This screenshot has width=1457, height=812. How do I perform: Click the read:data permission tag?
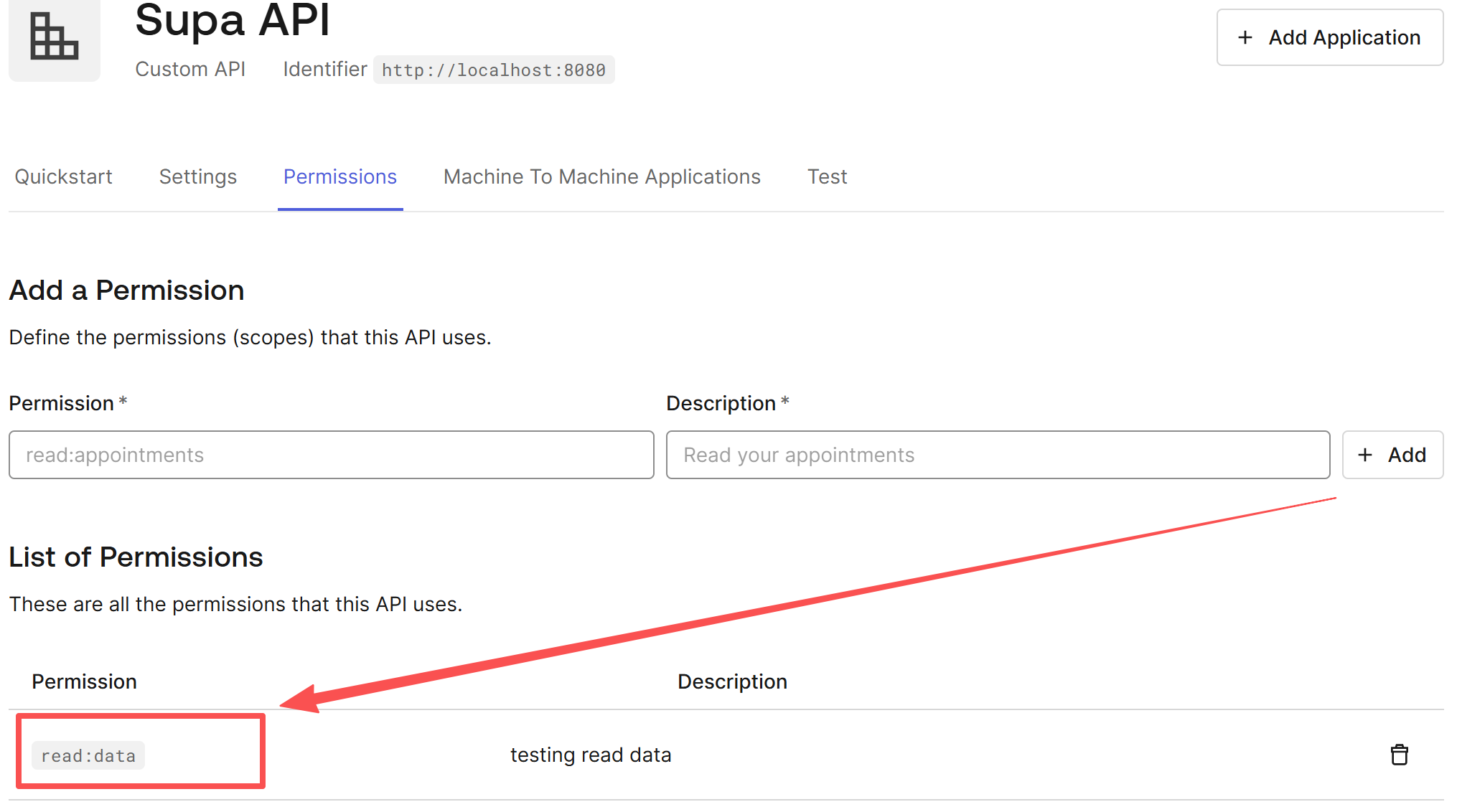pos(88,755)
